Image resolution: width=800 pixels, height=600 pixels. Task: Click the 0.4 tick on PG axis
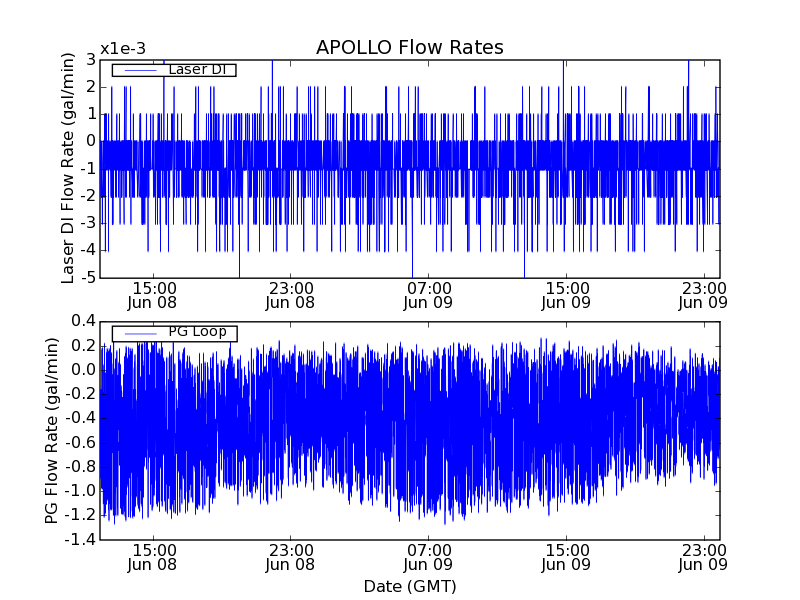click(83, 321)
